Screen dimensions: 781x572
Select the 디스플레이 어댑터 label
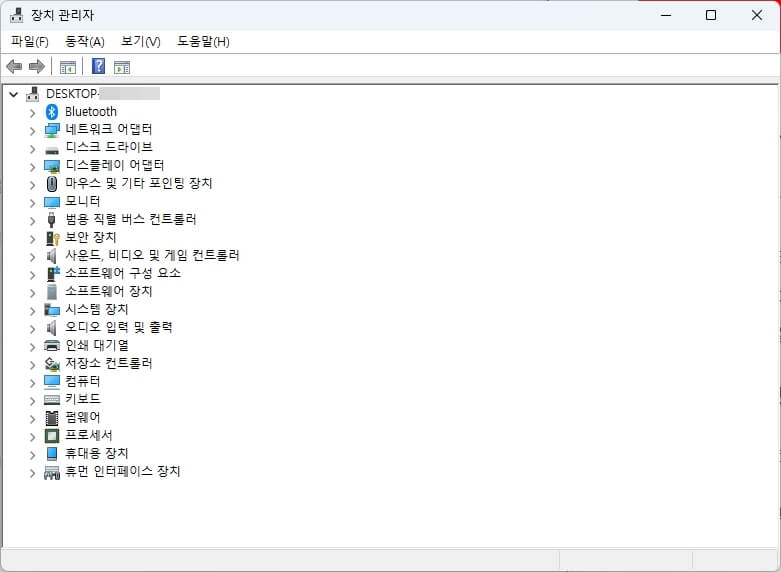click(115, 165)
